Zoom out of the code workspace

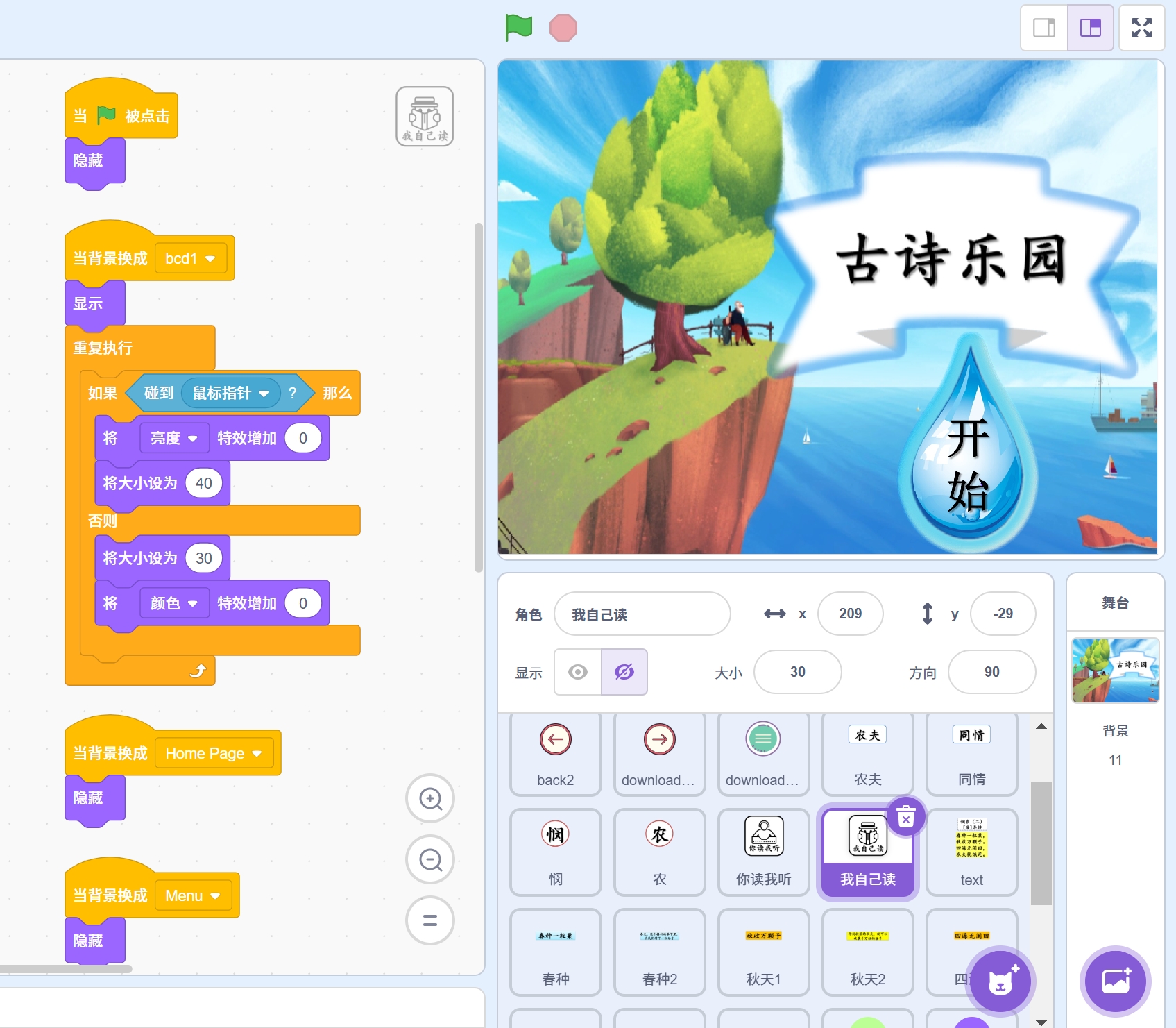[430, 860]
